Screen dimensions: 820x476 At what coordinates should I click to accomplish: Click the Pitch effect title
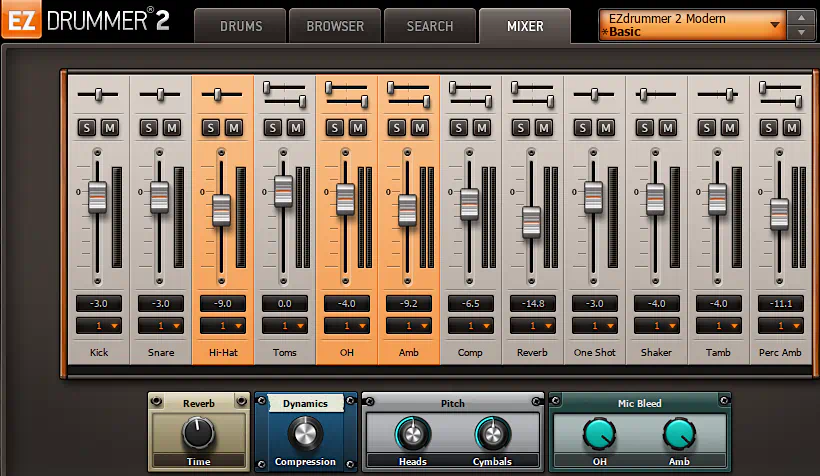click(452, 403)
